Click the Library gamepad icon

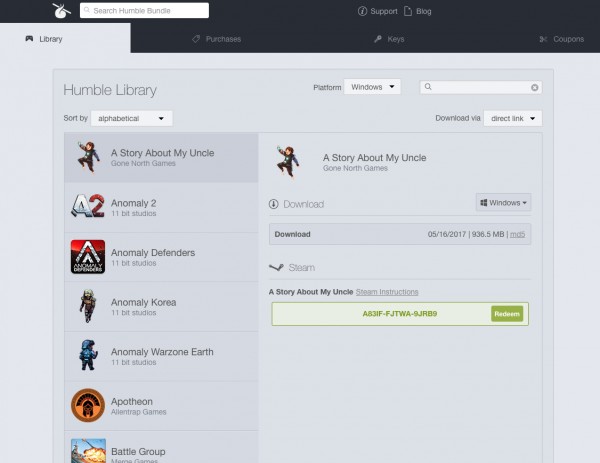(29, 39)
